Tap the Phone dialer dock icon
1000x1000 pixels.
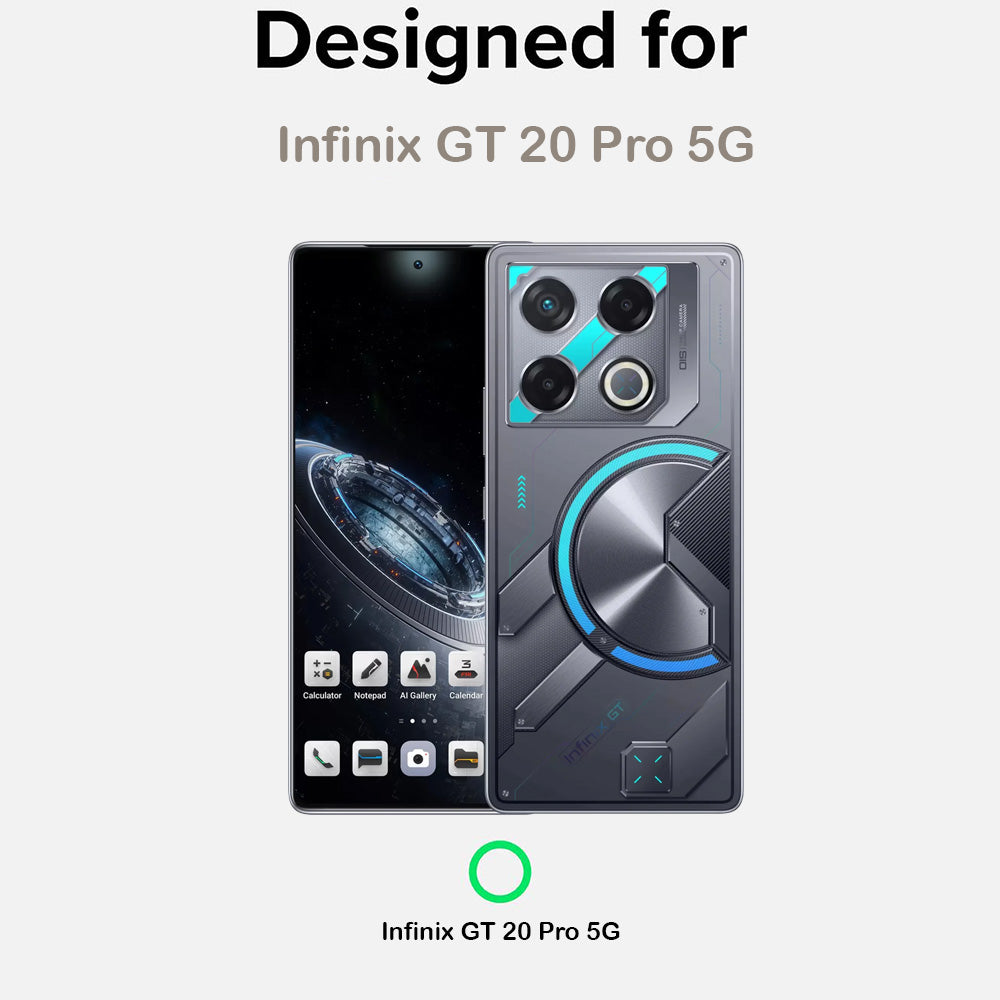coord(322,758)
